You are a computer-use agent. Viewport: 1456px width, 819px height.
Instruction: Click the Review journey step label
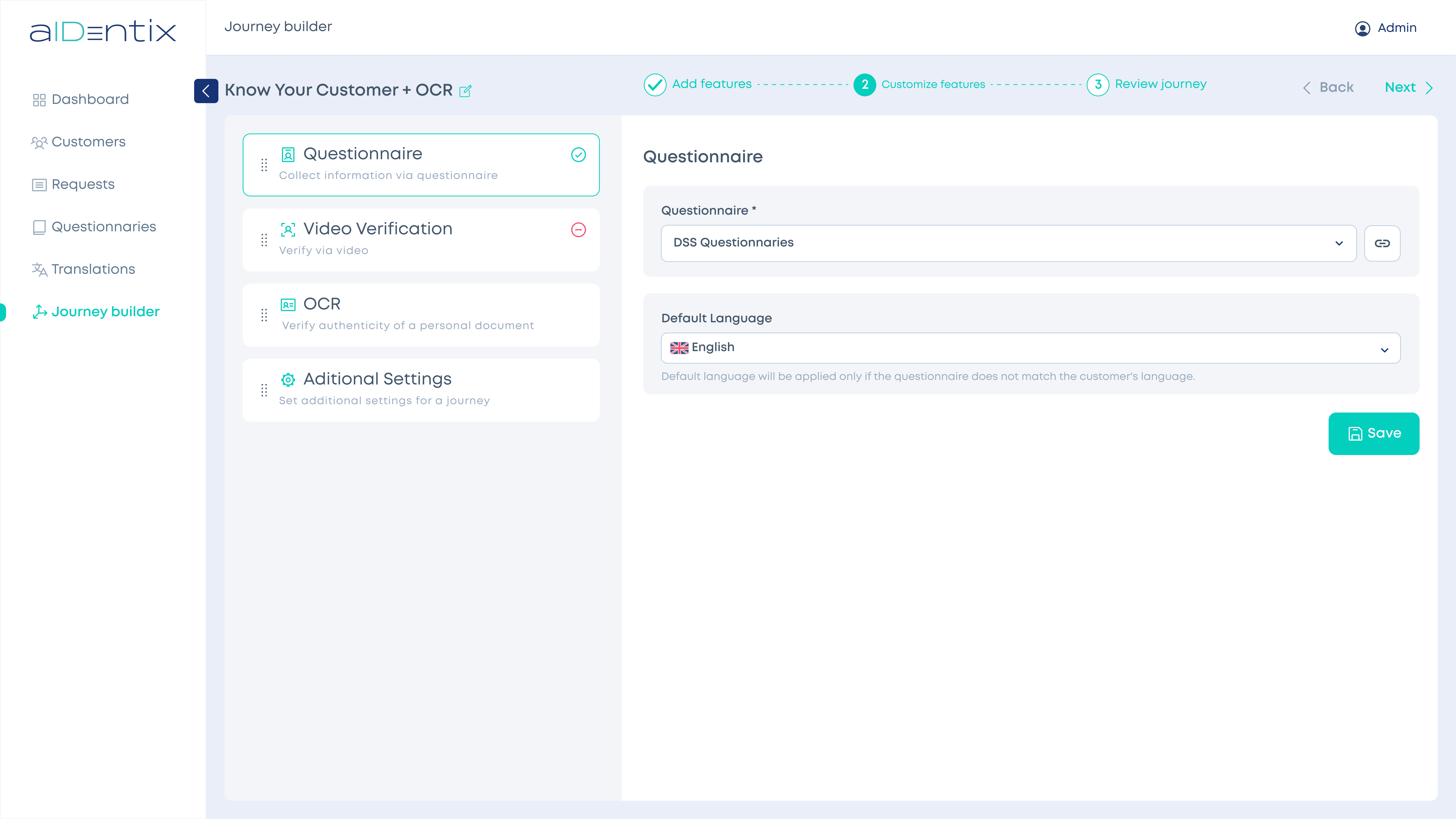coord(1160,84)
